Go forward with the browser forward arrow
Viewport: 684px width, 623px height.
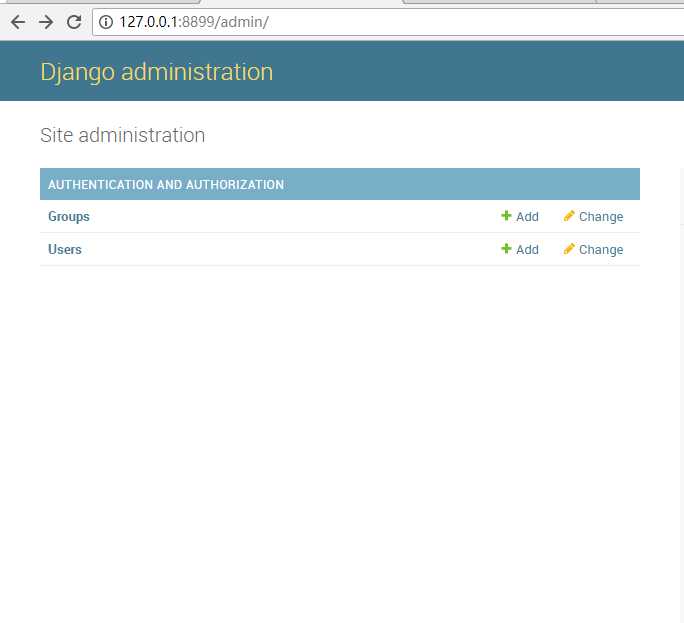point(46,22)
